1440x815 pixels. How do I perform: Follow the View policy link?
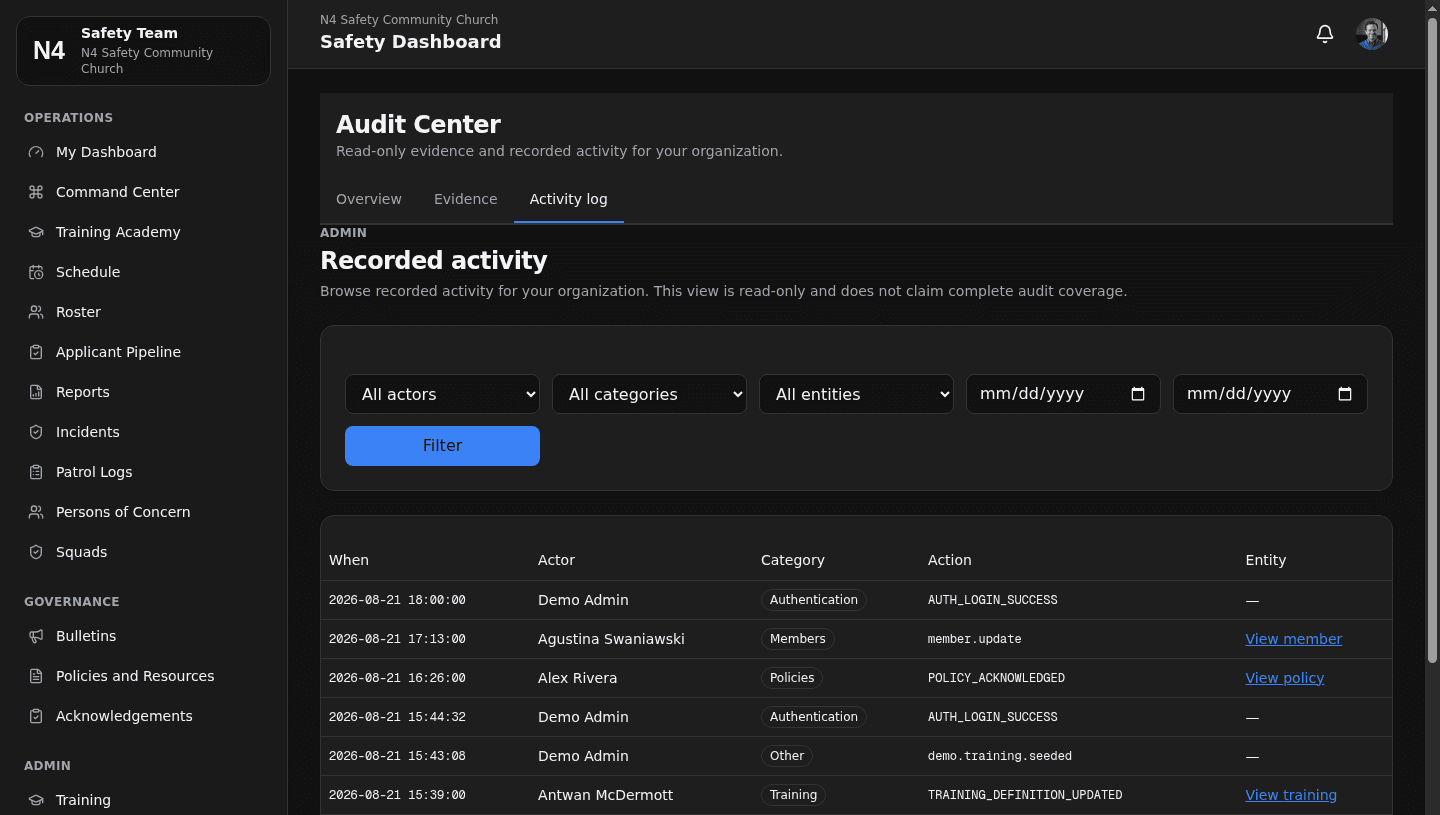click(x=1284, y=678)
